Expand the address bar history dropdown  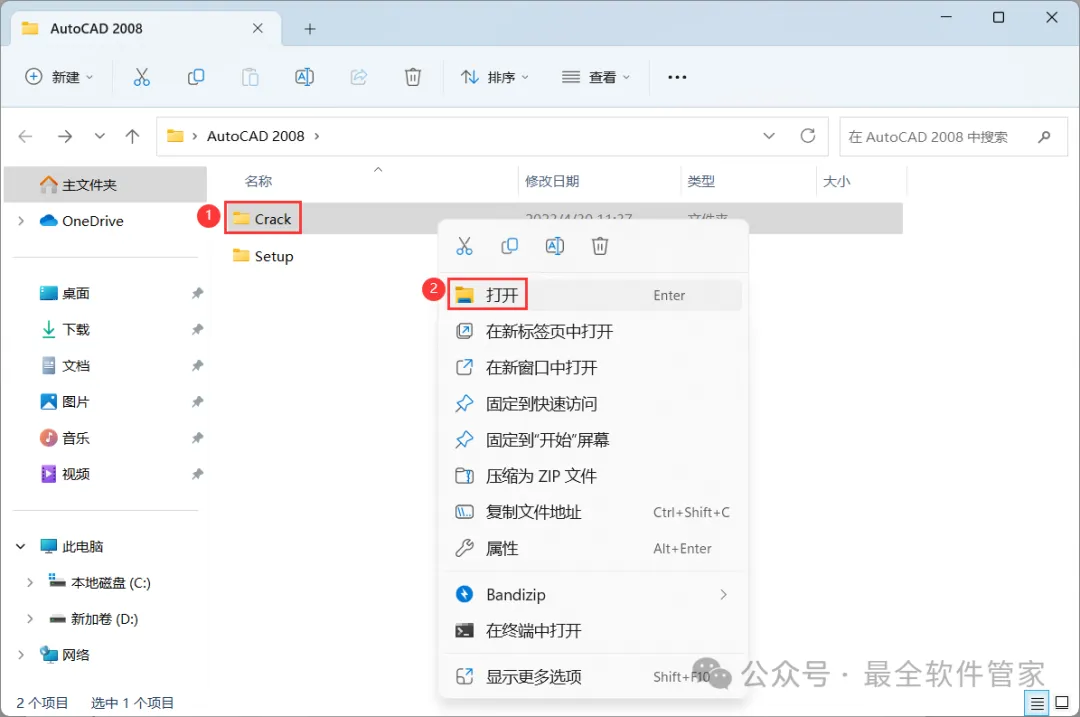(769, 136)
